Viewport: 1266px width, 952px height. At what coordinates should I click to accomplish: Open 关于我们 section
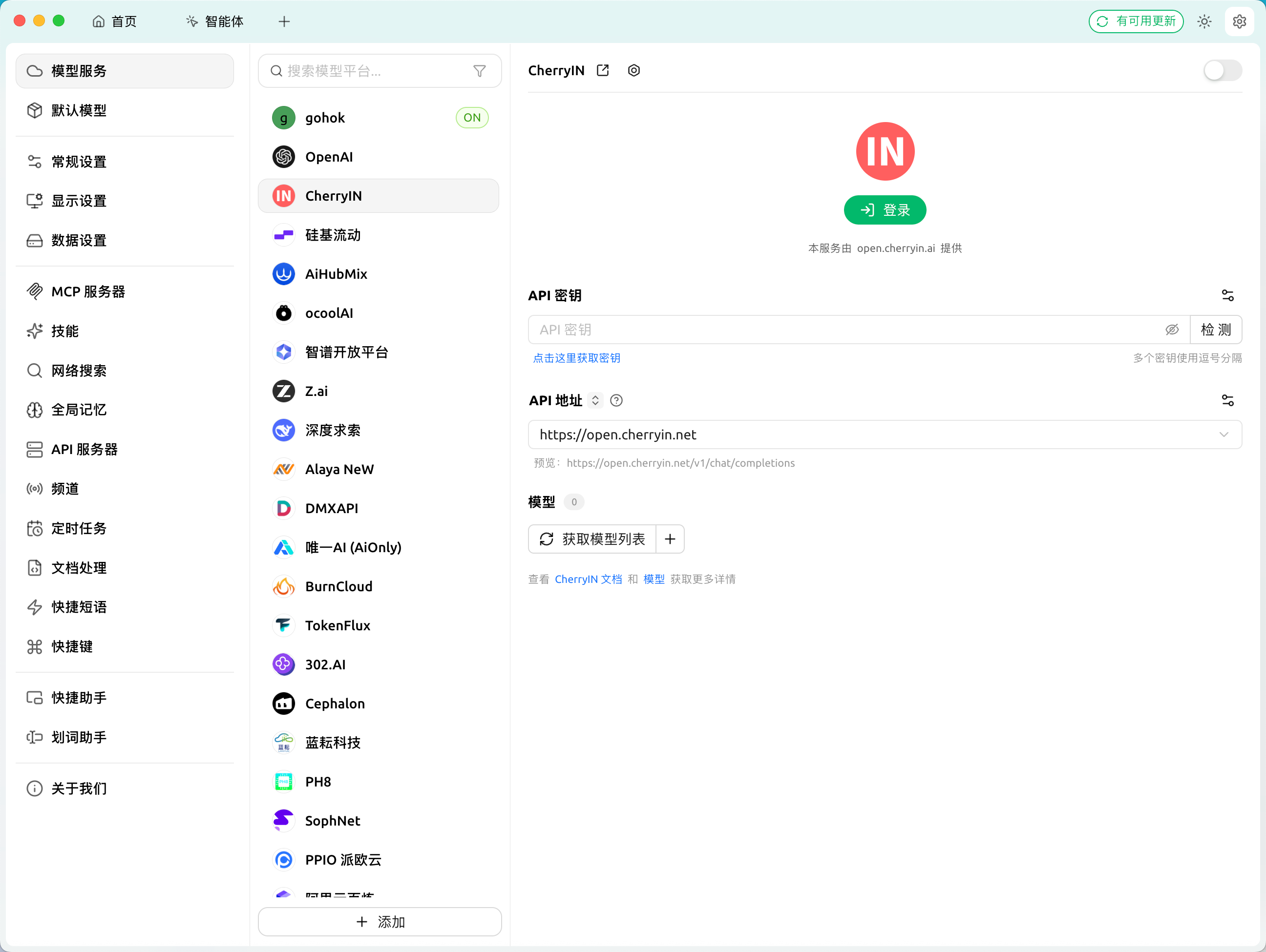pos(125,789)
